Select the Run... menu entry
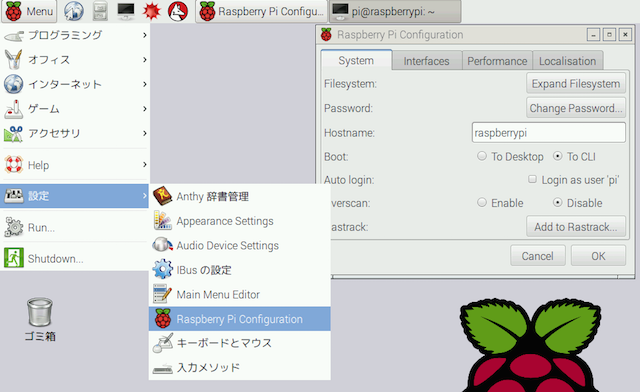 point(74,227)
